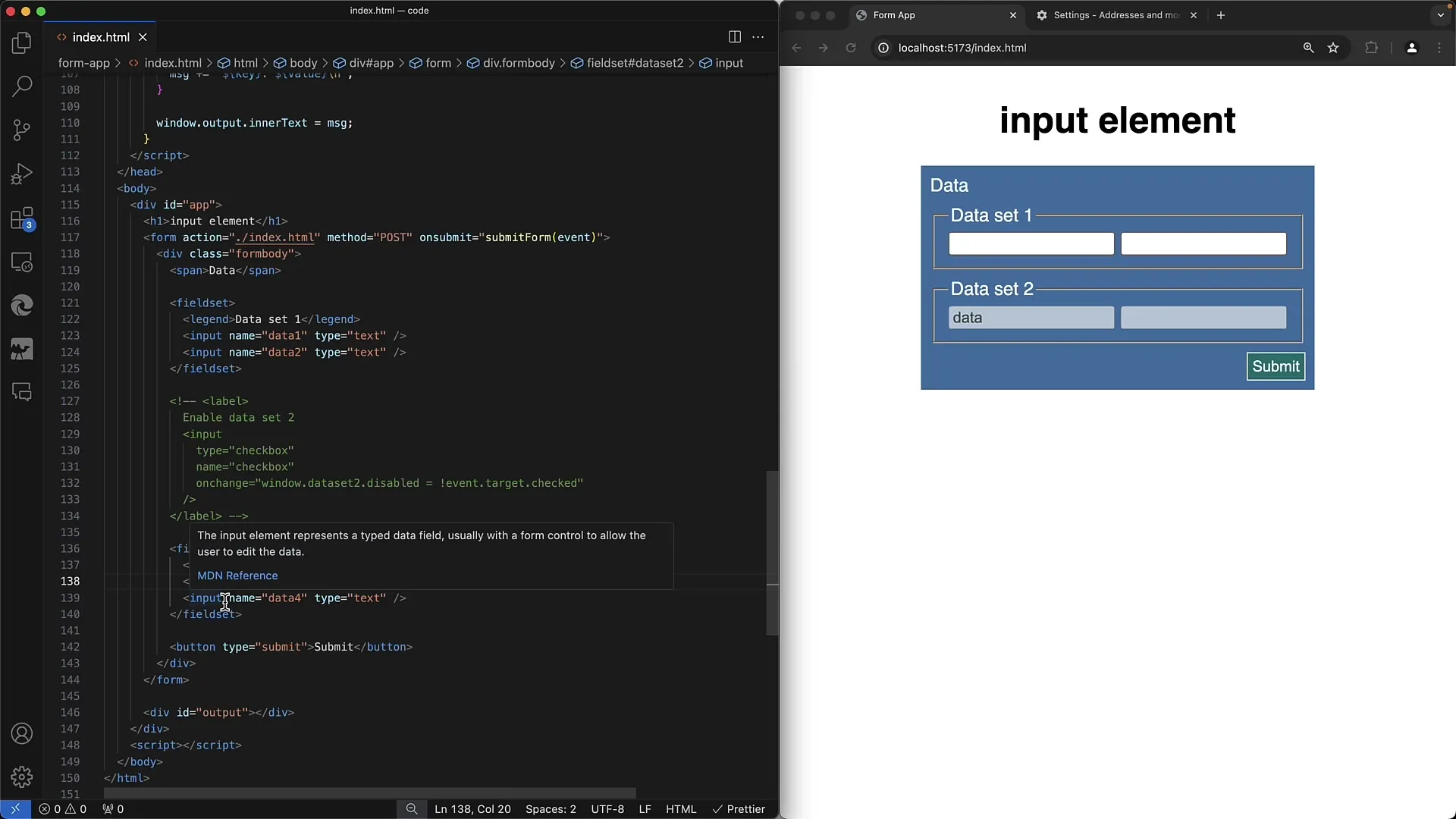Click the Data set 2 input containing data

coord(1031,318)
